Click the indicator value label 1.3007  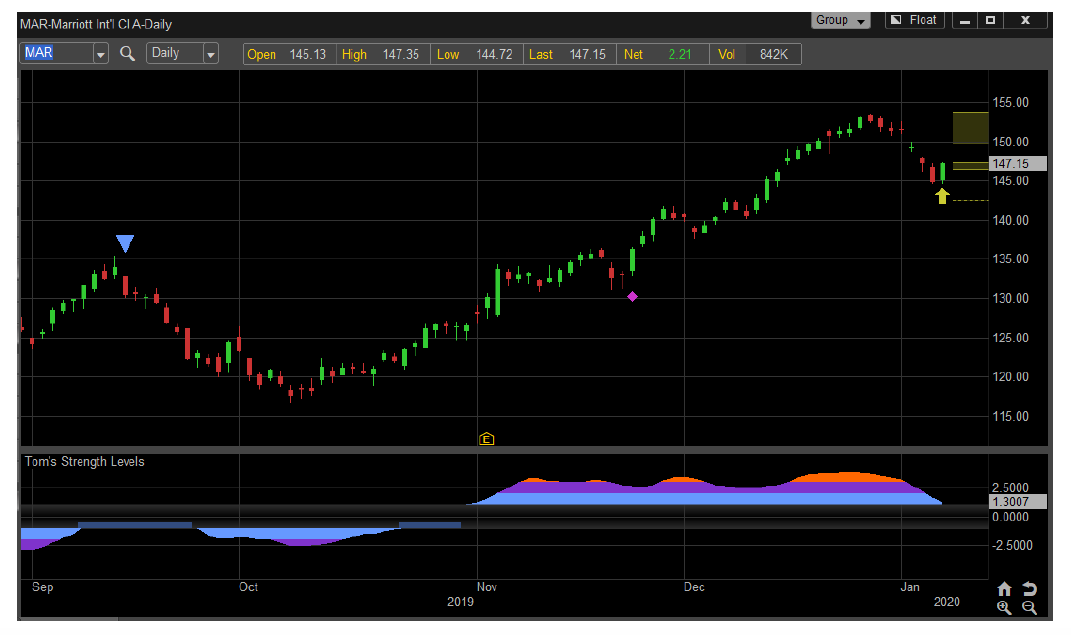click(x=1018, y=502)
